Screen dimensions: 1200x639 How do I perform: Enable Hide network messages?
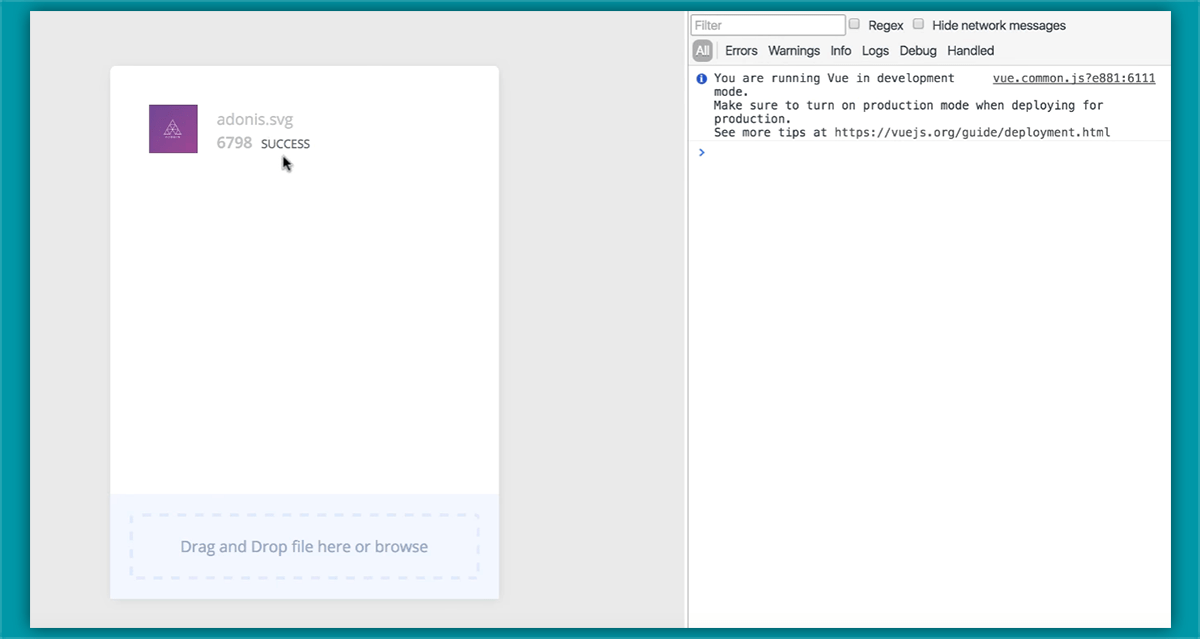(x=918, y=23)
